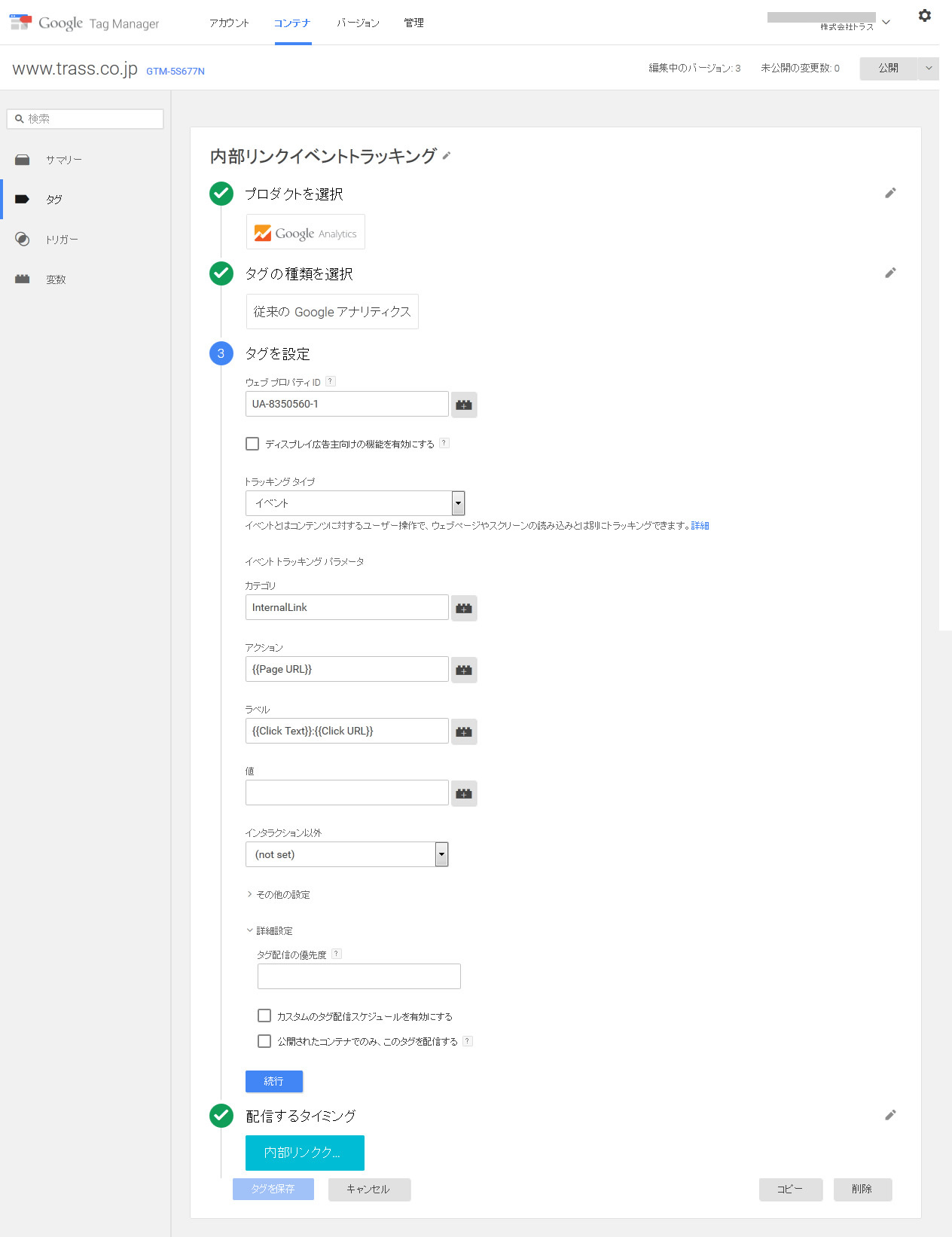
Task: Focus the 検索 search box
Action: click(x=85, y=119)
